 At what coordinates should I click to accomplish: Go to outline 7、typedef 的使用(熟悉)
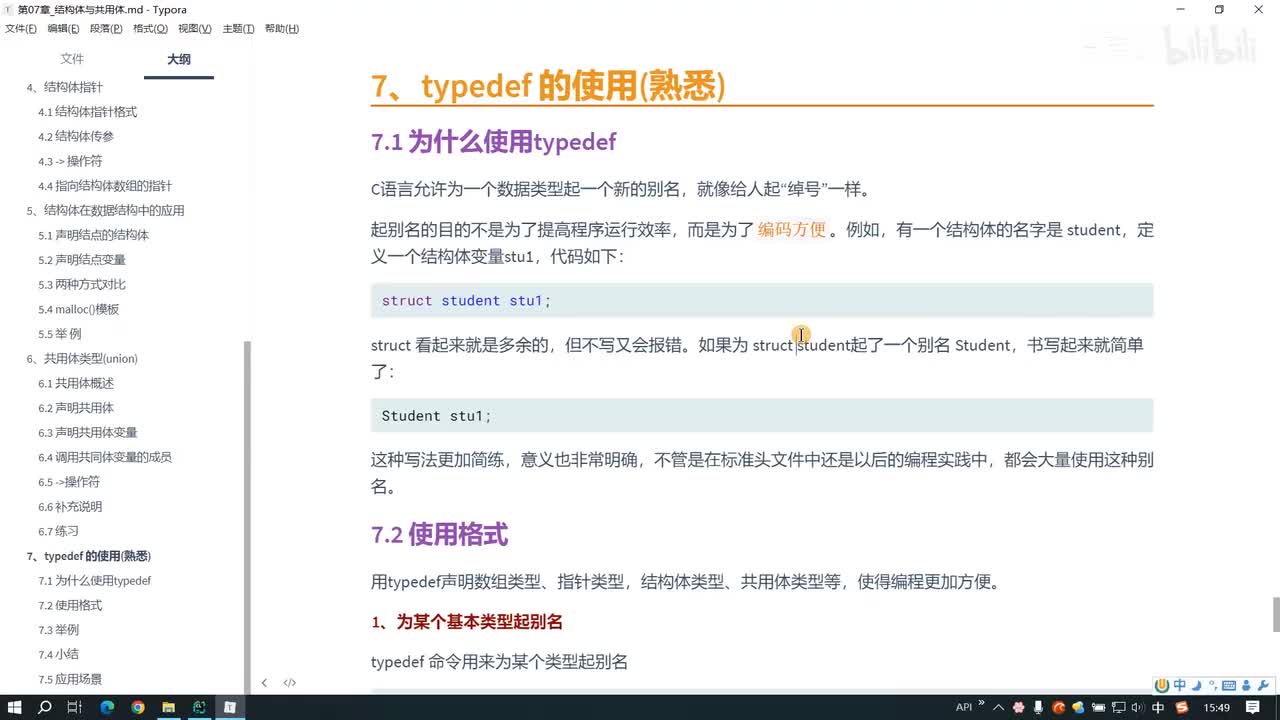point(89,556)
